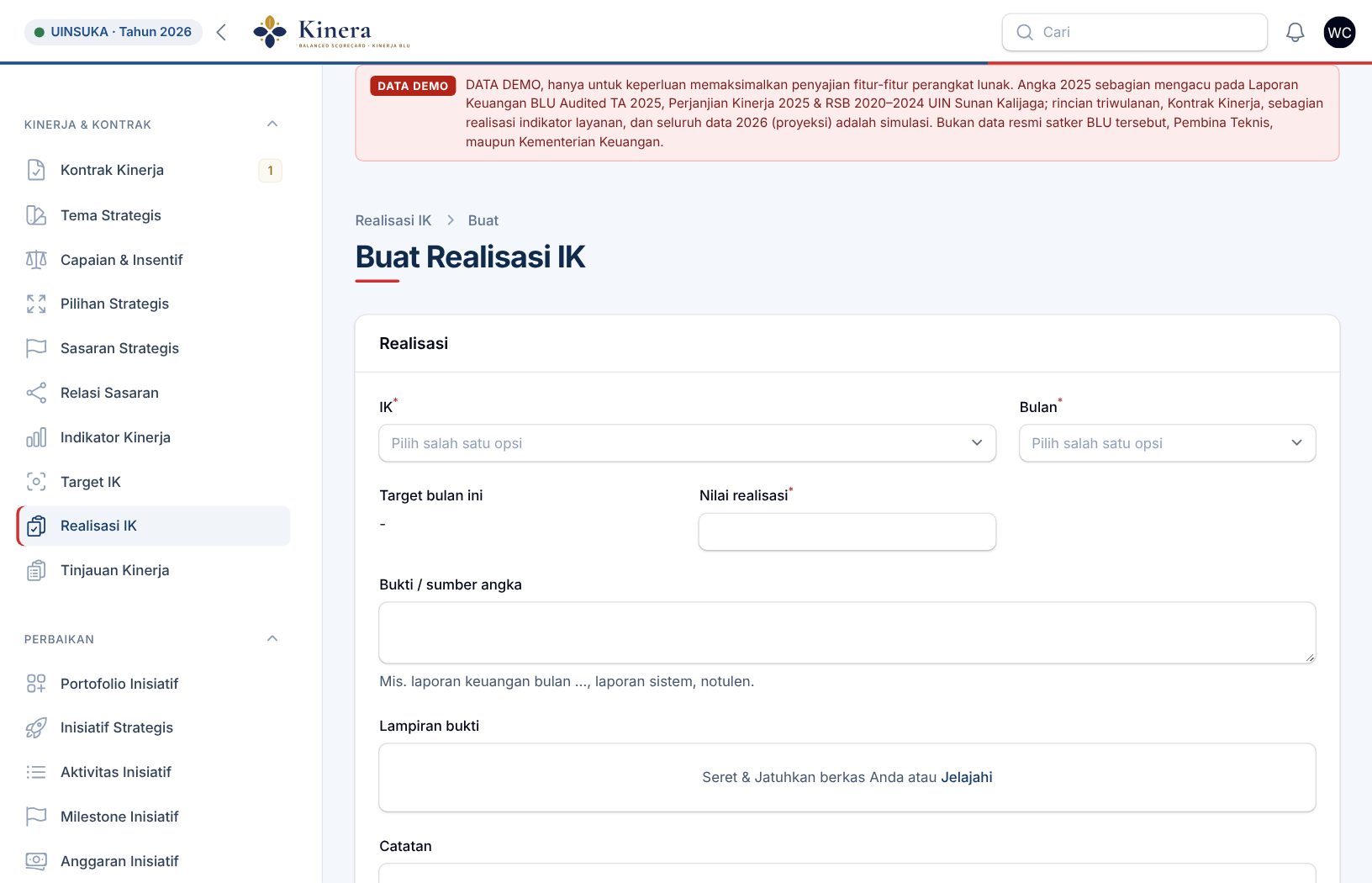The height and width of the screenshot is (883, 1372).
Task: Open the WC user avatar menu
Action: coord(1339,32)
